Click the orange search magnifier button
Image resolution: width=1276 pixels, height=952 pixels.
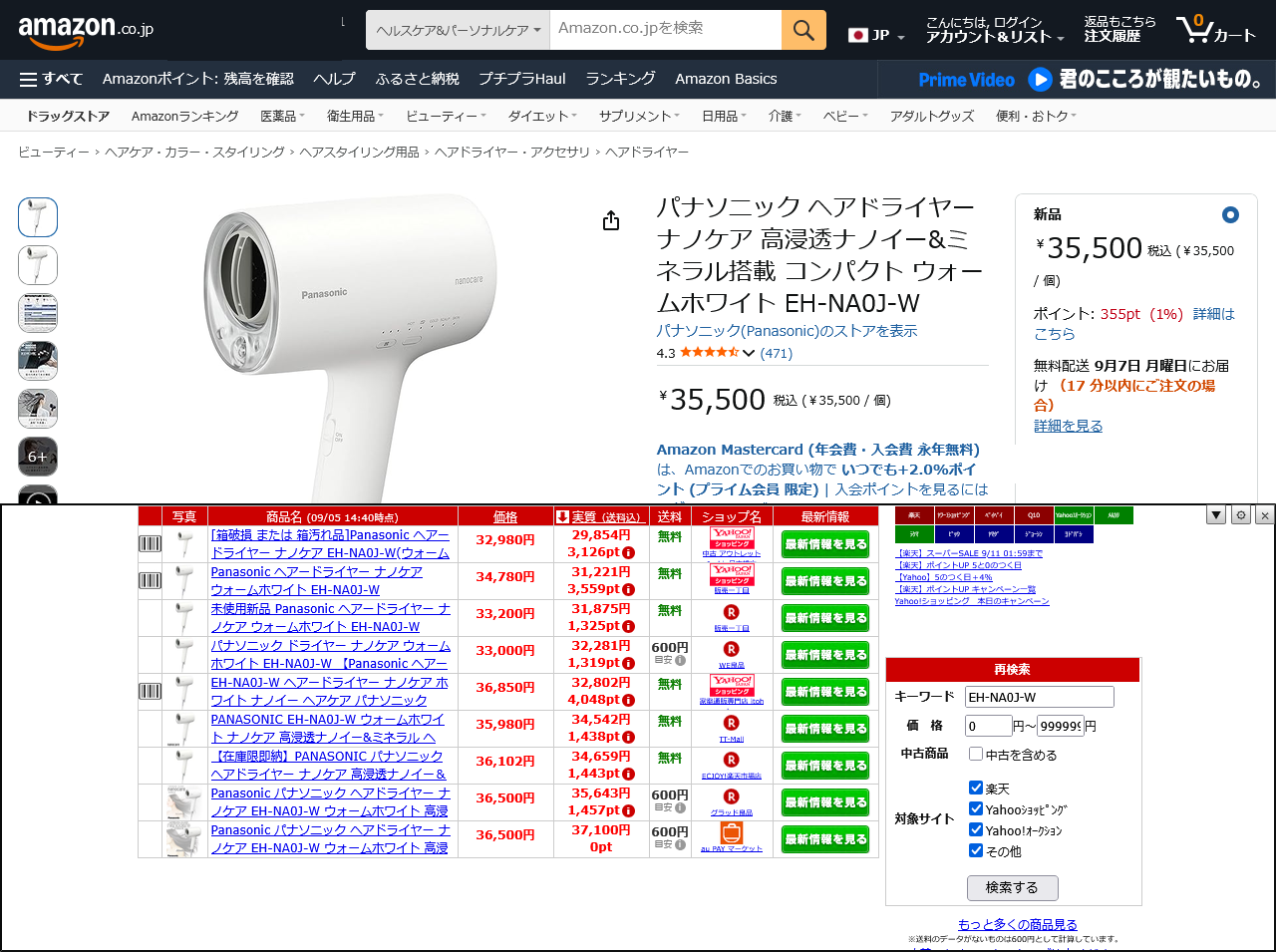click(803, 30)
